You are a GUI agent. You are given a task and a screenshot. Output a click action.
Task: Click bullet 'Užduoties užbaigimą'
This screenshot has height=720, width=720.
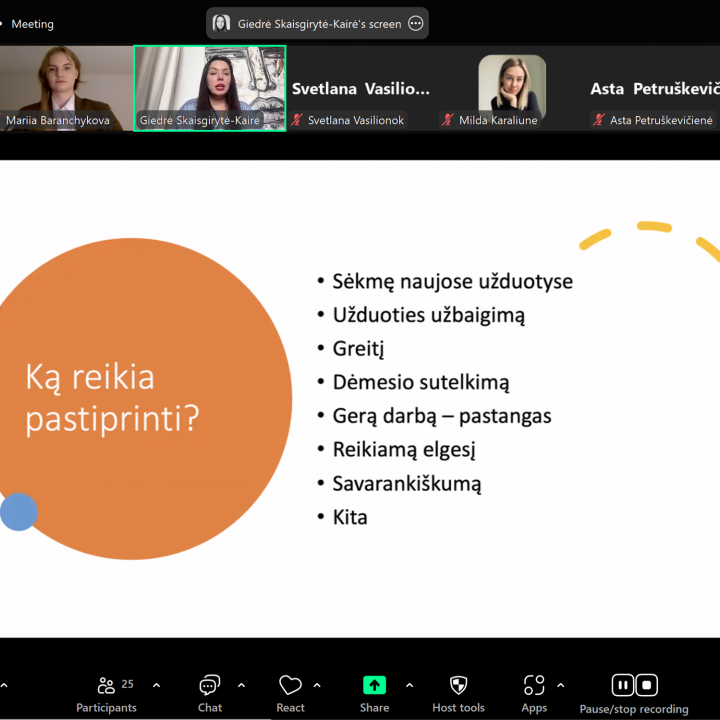428,315
